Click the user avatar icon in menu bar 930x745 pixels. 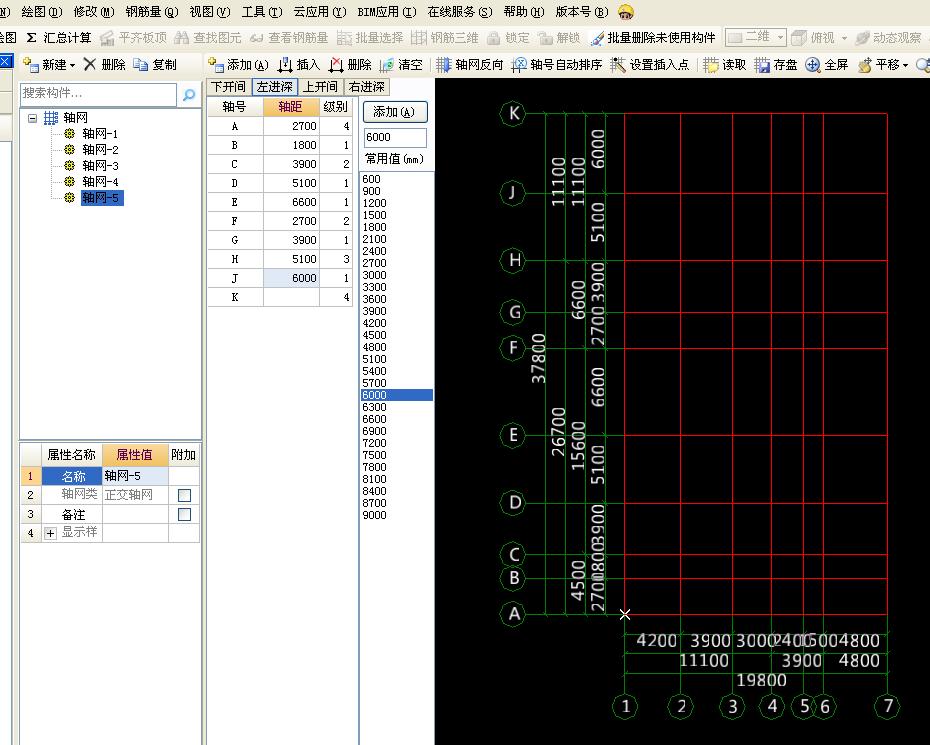(626, 12)
